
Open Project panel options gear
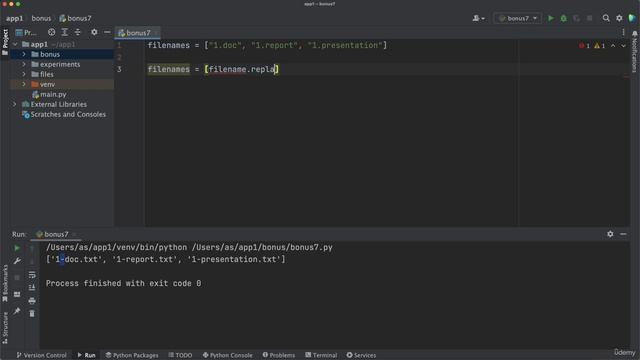(94, 32)
